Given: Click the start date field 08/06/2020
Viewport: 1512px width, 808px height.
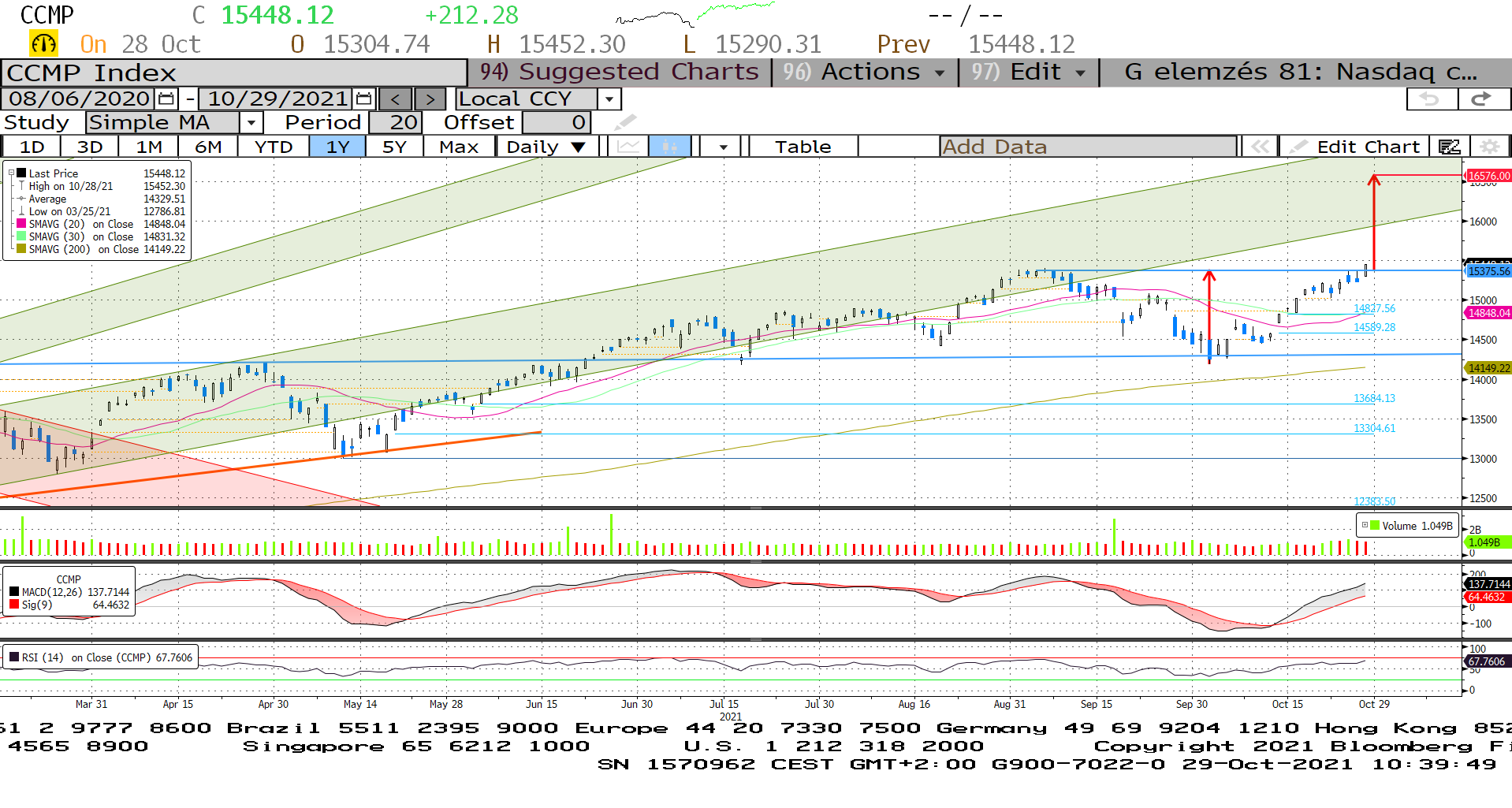Looking at the screenshot, I should point(79,99).
